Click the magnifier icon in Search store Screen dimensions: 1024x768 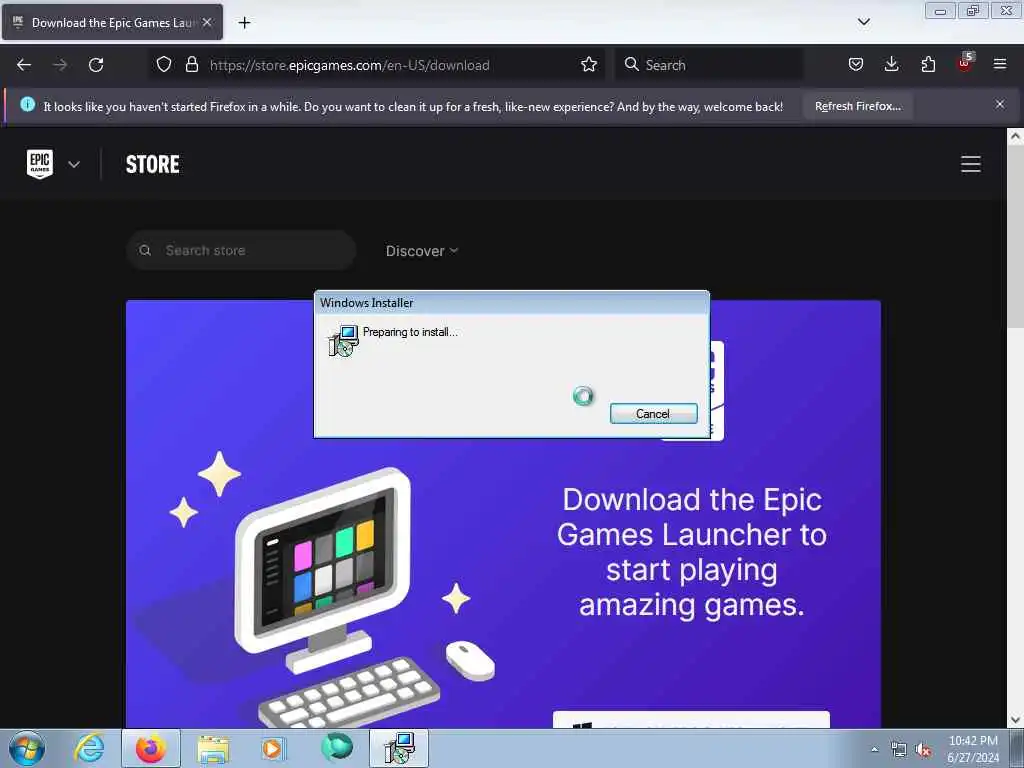[145, 250]
